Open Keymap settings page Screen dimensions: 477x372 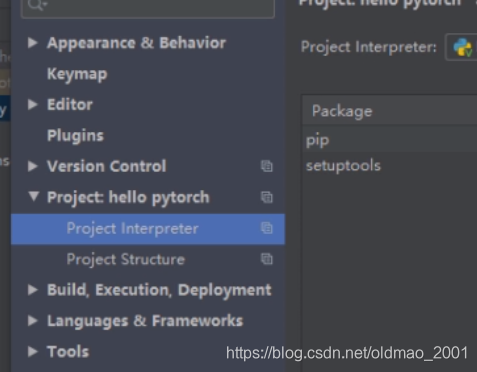coord(77,74)
